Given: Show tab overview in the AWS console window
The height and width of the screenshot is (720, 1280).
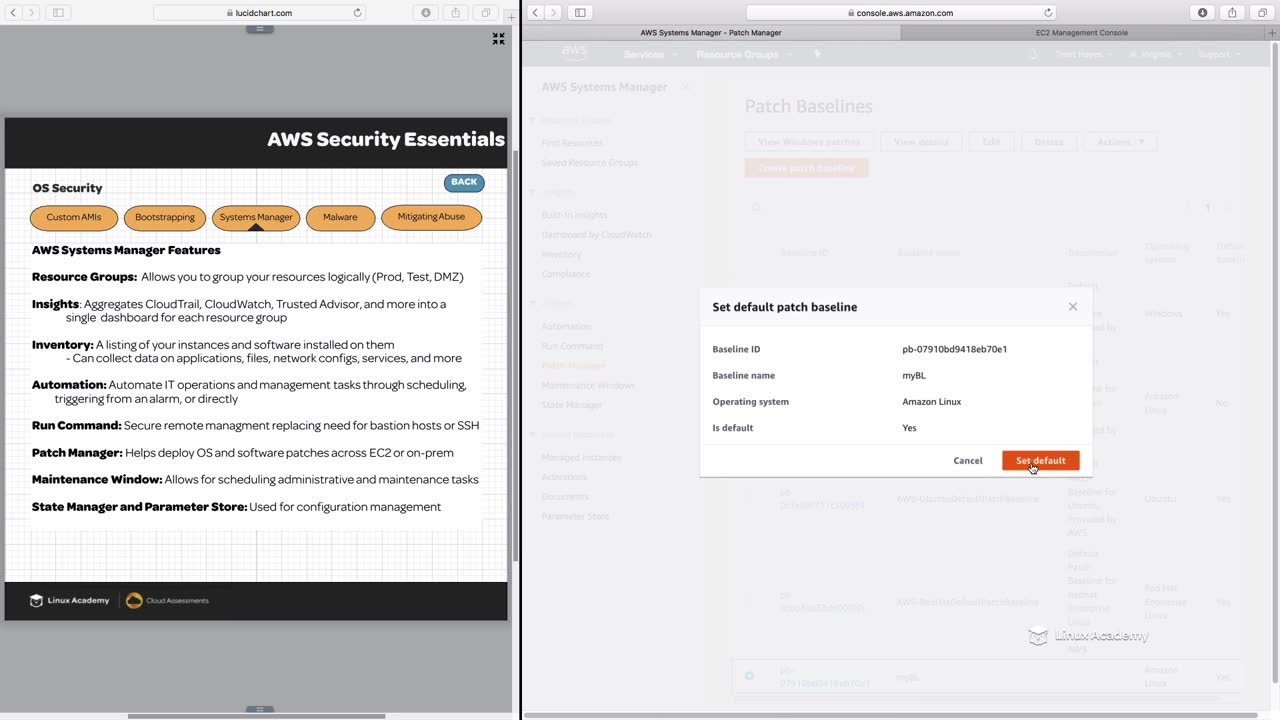Looking at the screenshot, I should [1262, 13].
